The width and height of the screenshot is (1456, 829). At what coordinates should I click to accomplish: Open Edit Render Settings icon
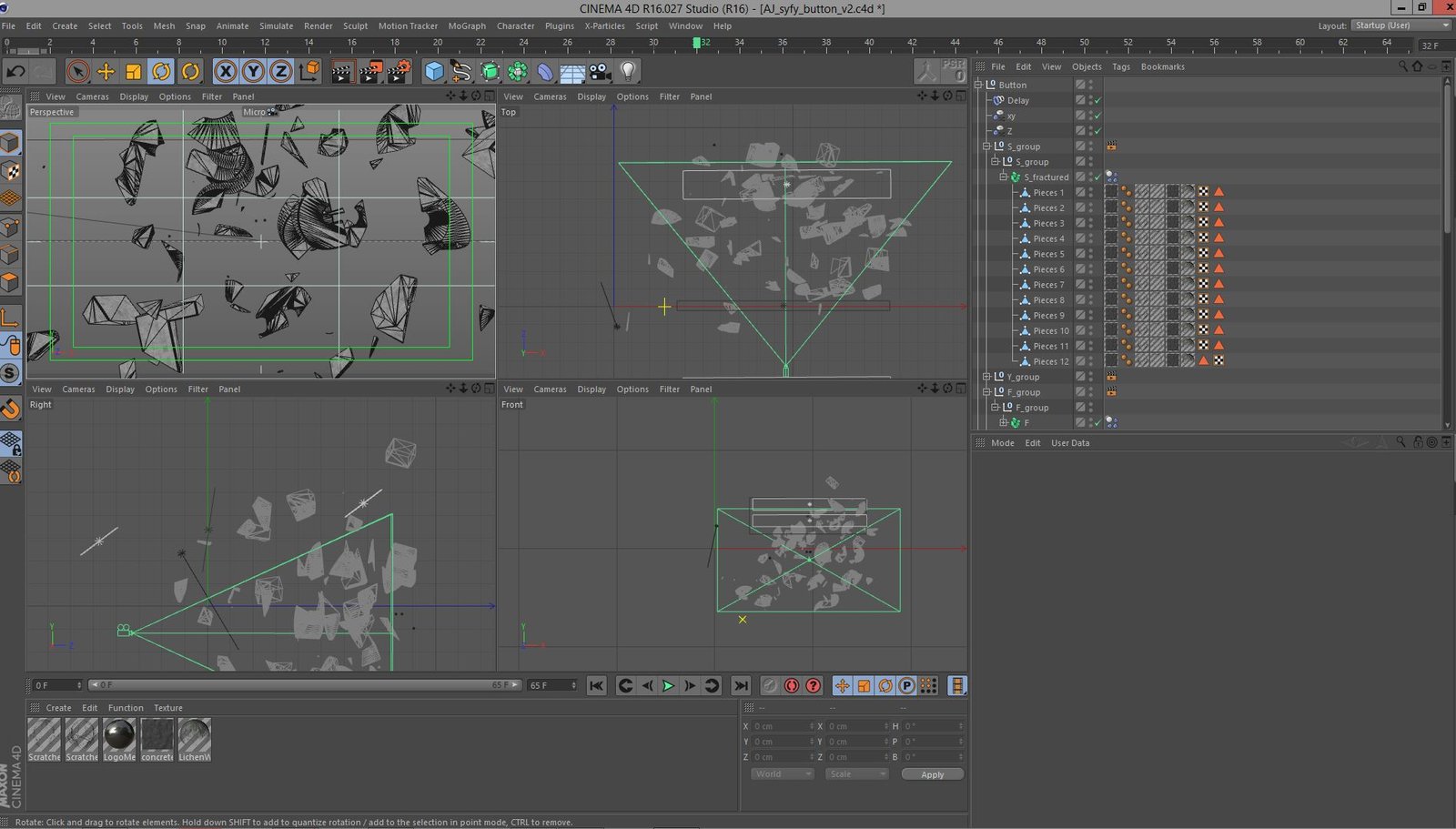(399, 71)
